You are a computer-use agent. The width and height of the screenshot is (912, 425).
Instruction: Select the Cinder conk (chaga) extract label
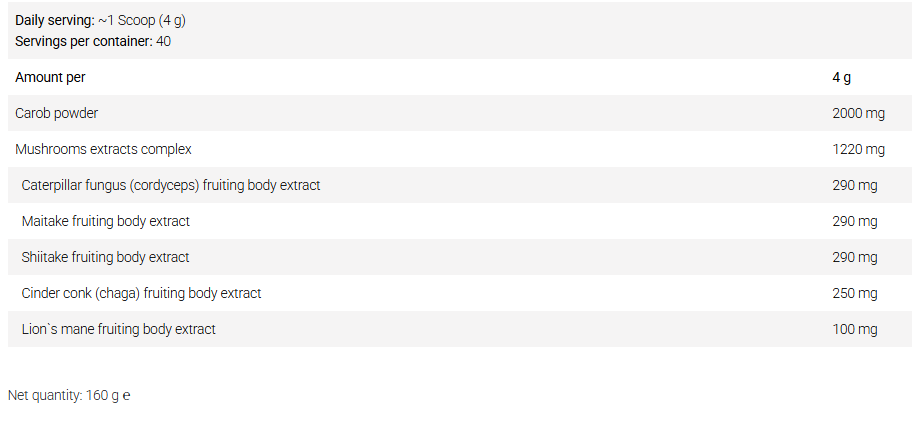coord(141,293)
